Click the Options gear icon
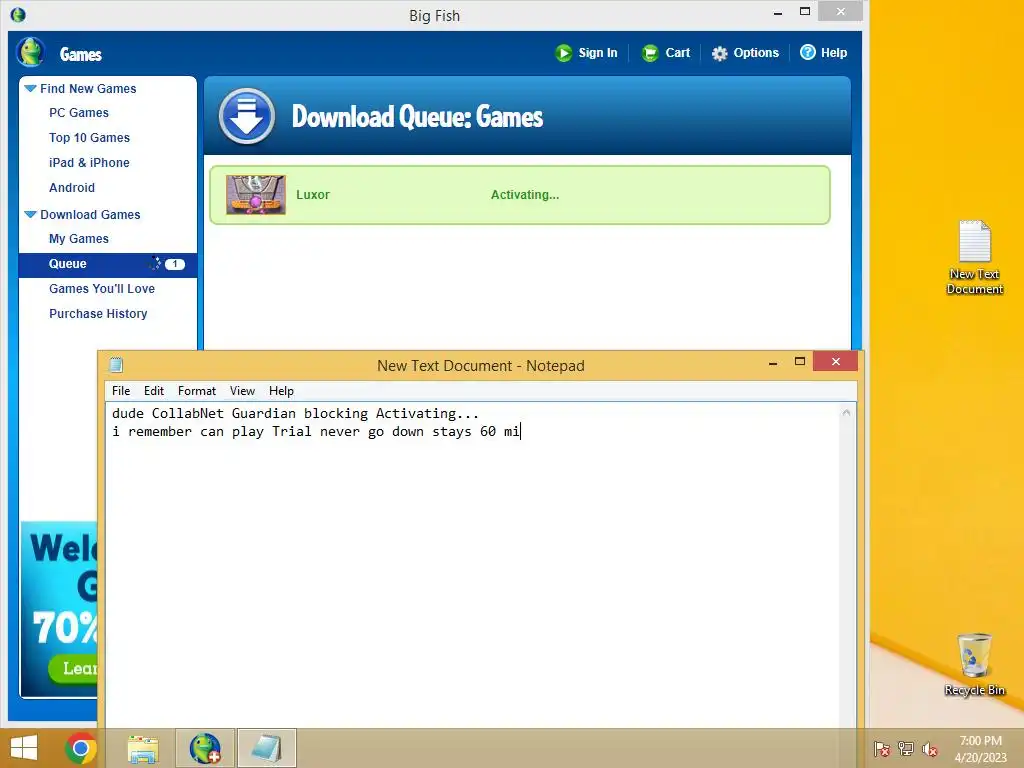The height and width of the screenshot is (768, 1024). click(720, 54)
